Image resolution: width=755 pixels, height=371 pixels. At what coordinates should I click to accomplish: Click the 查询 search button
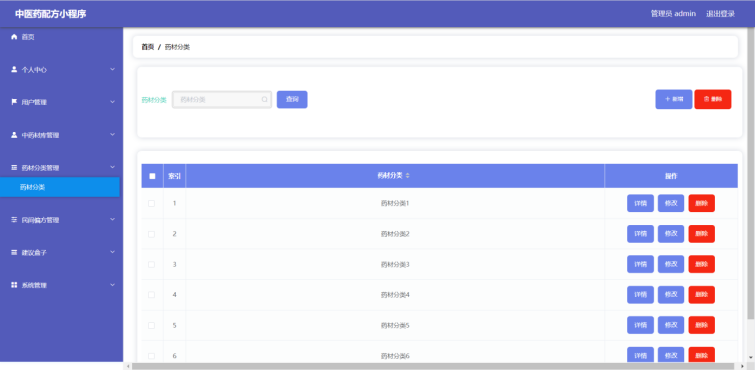[x=292, y=100]
